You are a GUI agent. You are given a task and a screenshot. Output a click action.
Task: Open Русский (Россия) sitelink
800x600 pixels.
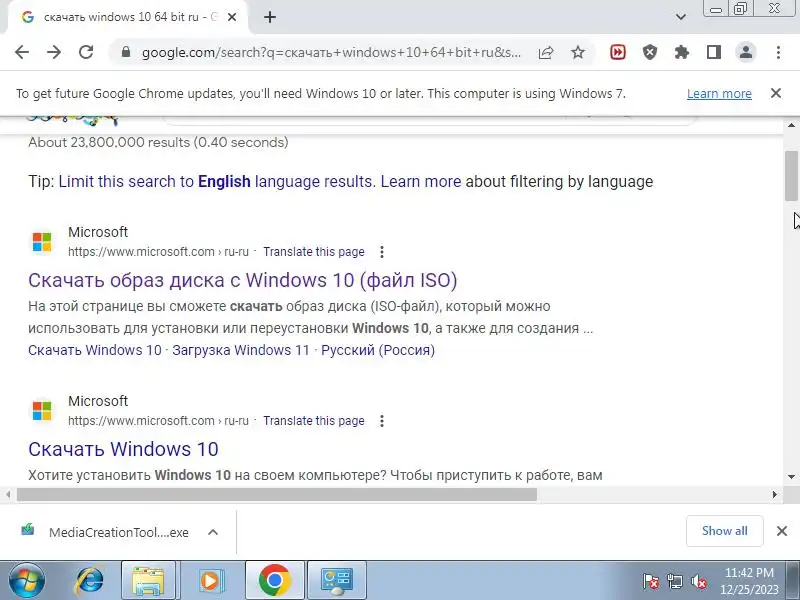tap(378, 351)
